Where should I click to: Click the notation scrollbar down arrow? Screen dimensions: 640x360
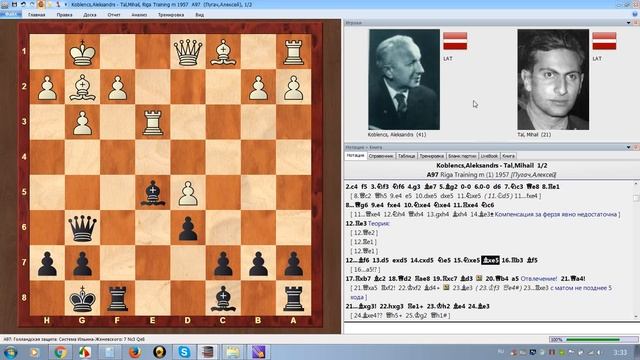[x=636, y=317]
